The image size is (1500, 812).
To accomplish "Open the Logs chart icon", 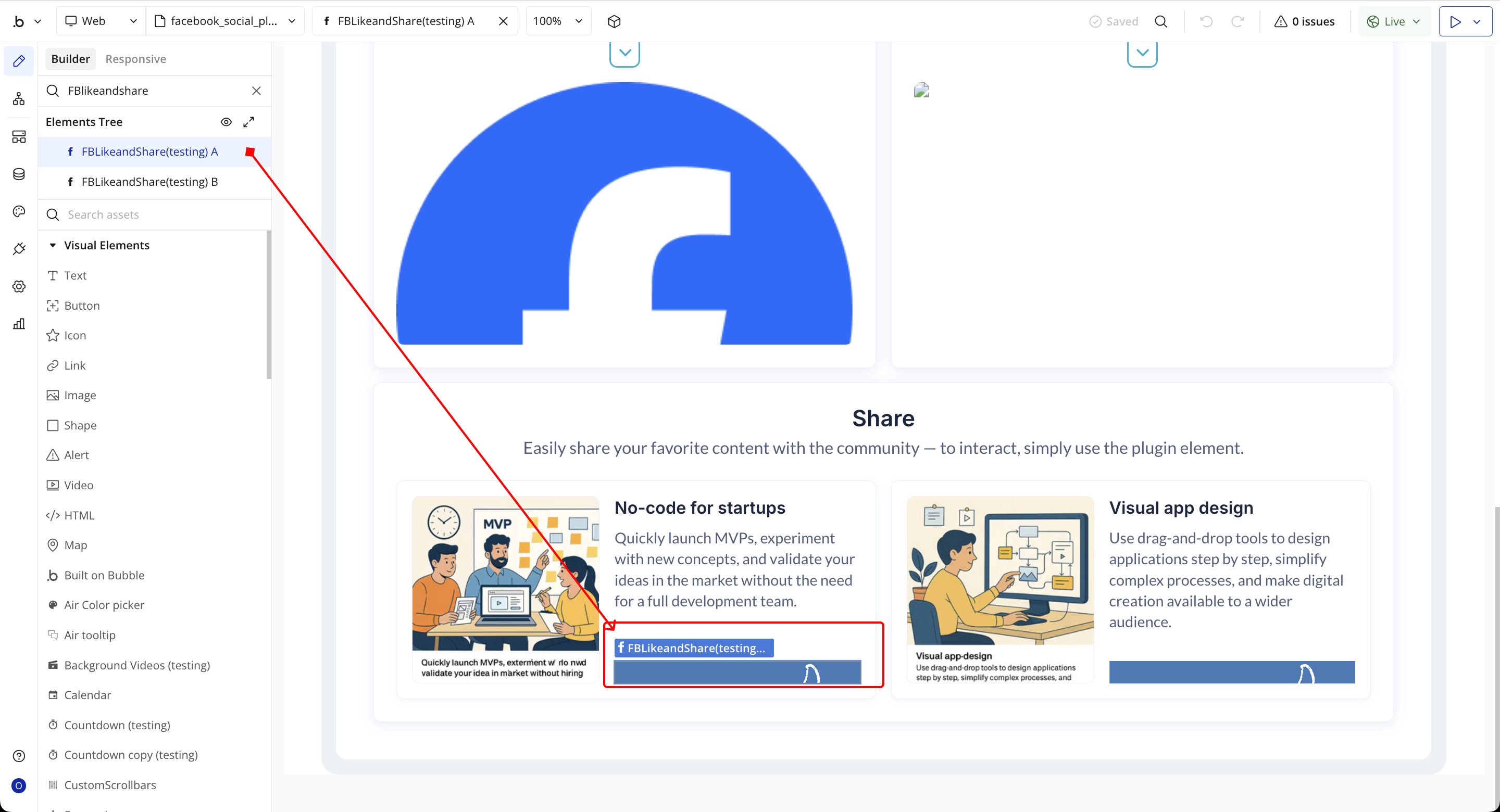I will (x=19, y=324).
